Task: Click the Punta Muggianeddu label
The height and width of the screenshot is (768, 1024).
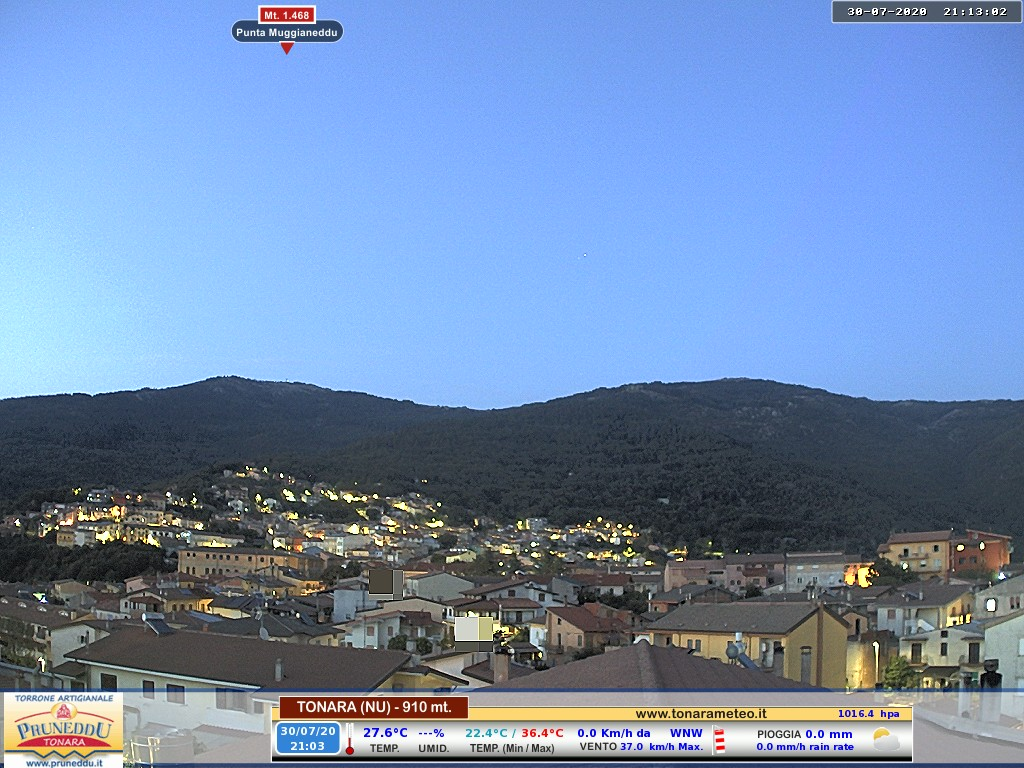Action: [x=287, y=32]
